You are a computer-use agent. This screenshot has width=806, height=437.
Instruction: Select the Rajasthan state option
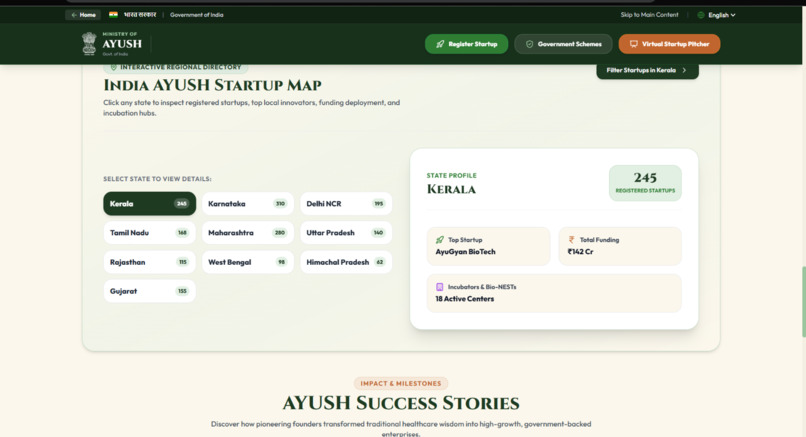(x=150, y=262)
